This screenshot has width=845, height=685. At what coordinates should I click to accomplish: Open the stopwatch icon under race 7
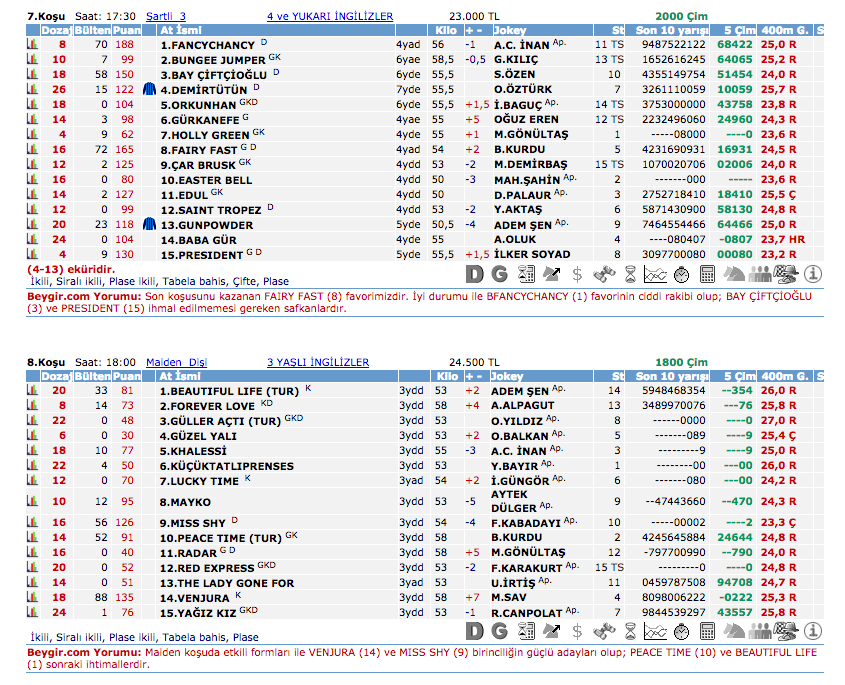point(680,273)
